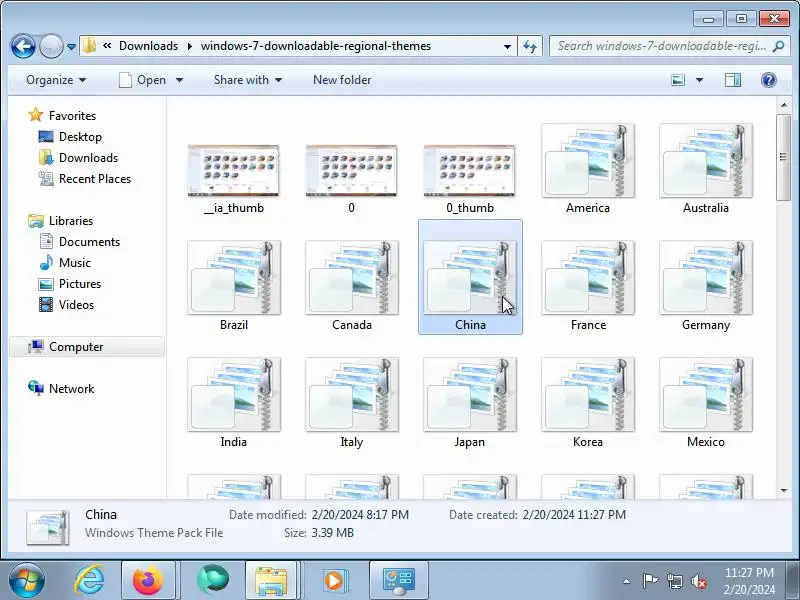Click the vertical scrollbar thumb
800x600 pixels.
pyautogui.click(x=783, y=157)
